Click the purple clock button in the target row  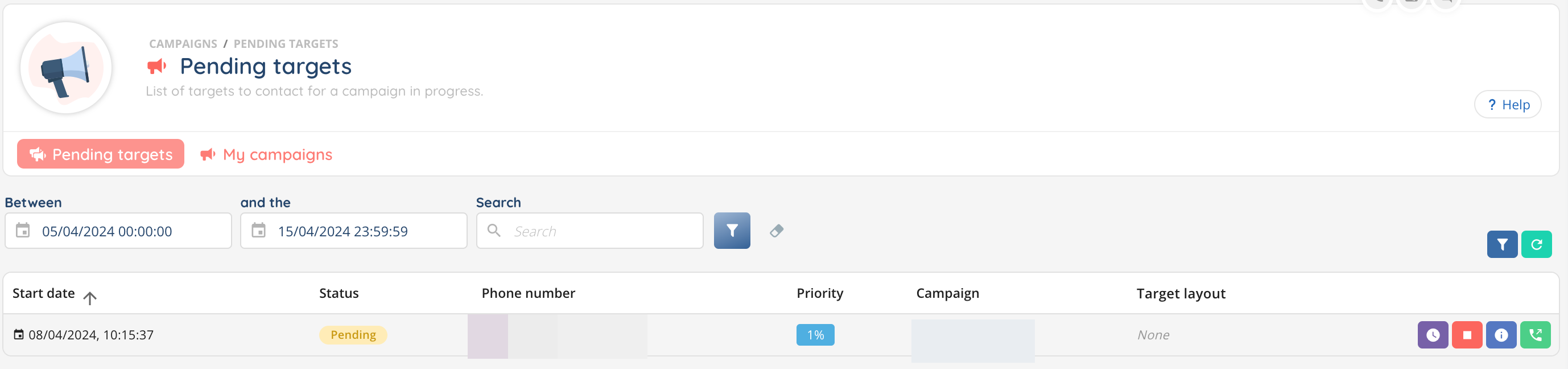1432,335
